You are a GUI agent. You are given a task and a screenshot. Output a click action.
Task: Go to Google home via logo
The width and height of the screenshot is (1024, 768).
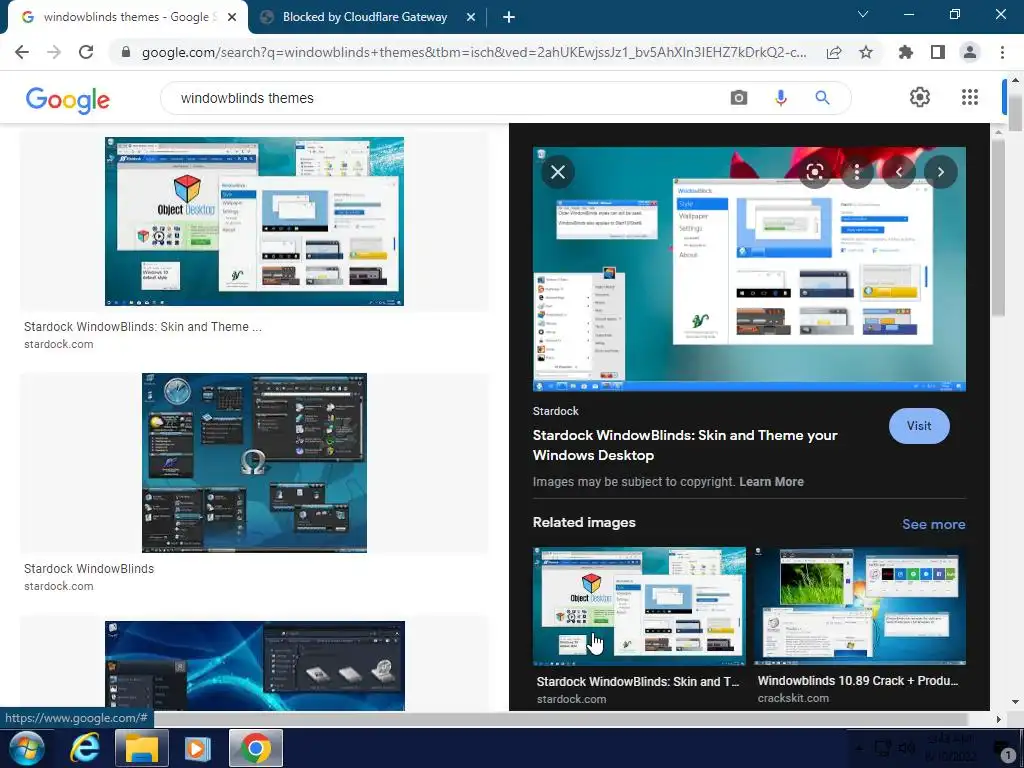click(68, 99)
